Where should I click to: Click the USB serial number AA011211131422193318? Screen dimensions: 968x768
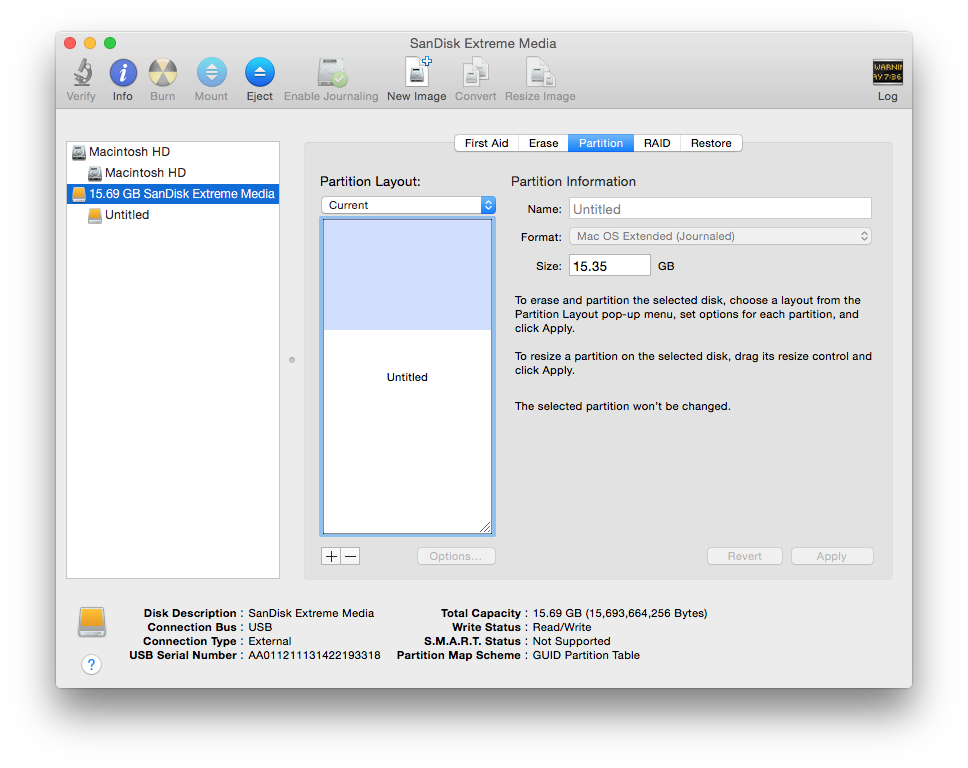tap(314, 656)
